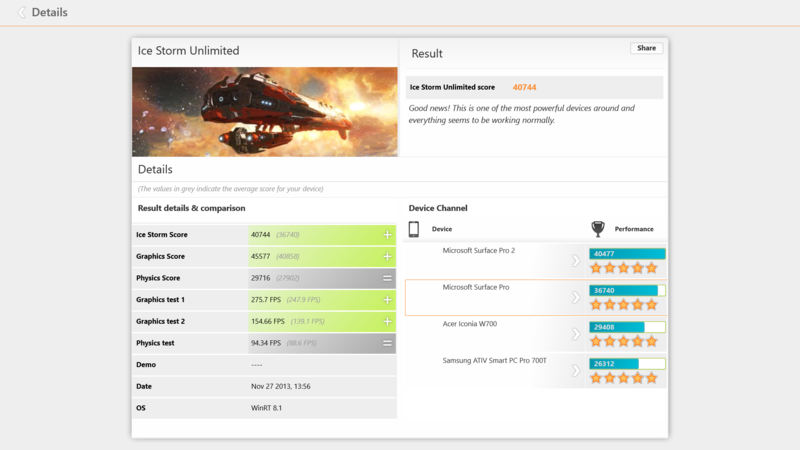Click the Performance trophy icon
Viewport: 800px width, 450px height.
[598, 229]
